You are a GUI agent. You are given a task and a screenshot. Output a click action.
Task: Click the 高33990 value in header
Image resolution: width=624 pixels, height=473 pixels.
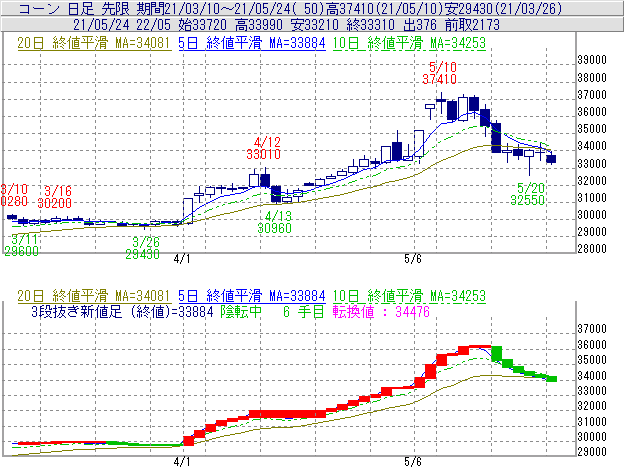(259, 25)
